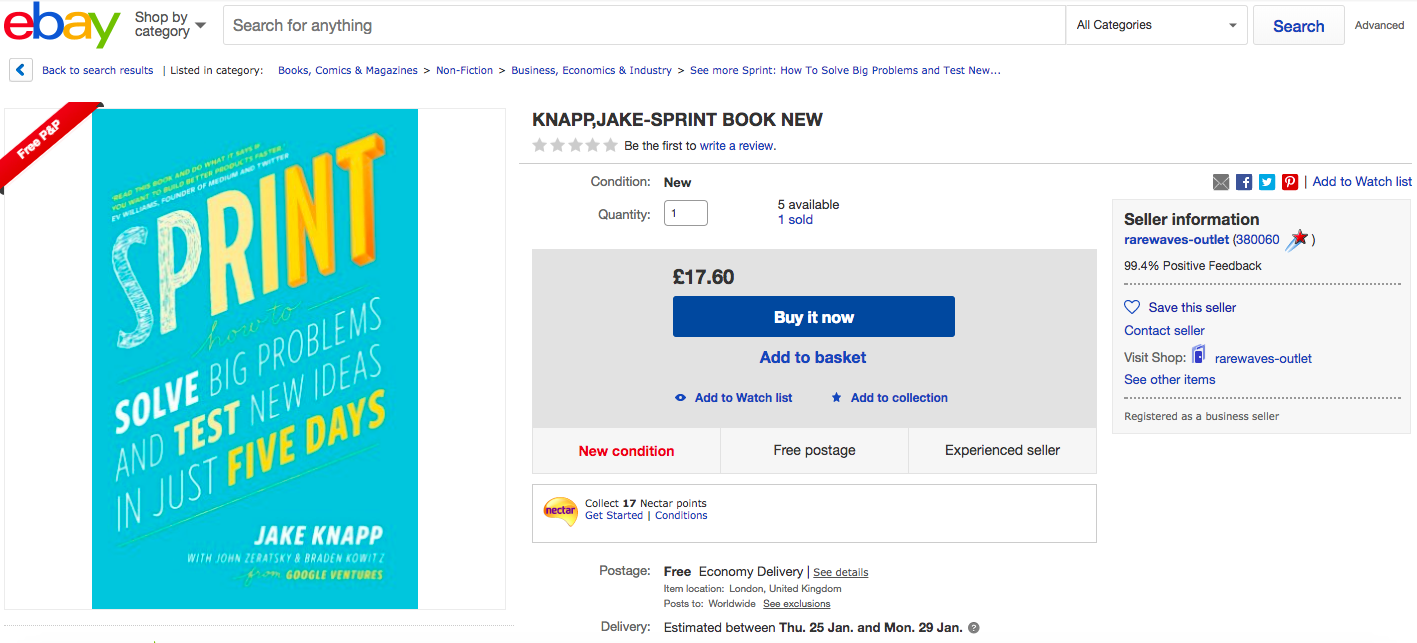Share the listing on Facebook
Viewport: 1417px width, 643px height.
point(1244,182)
